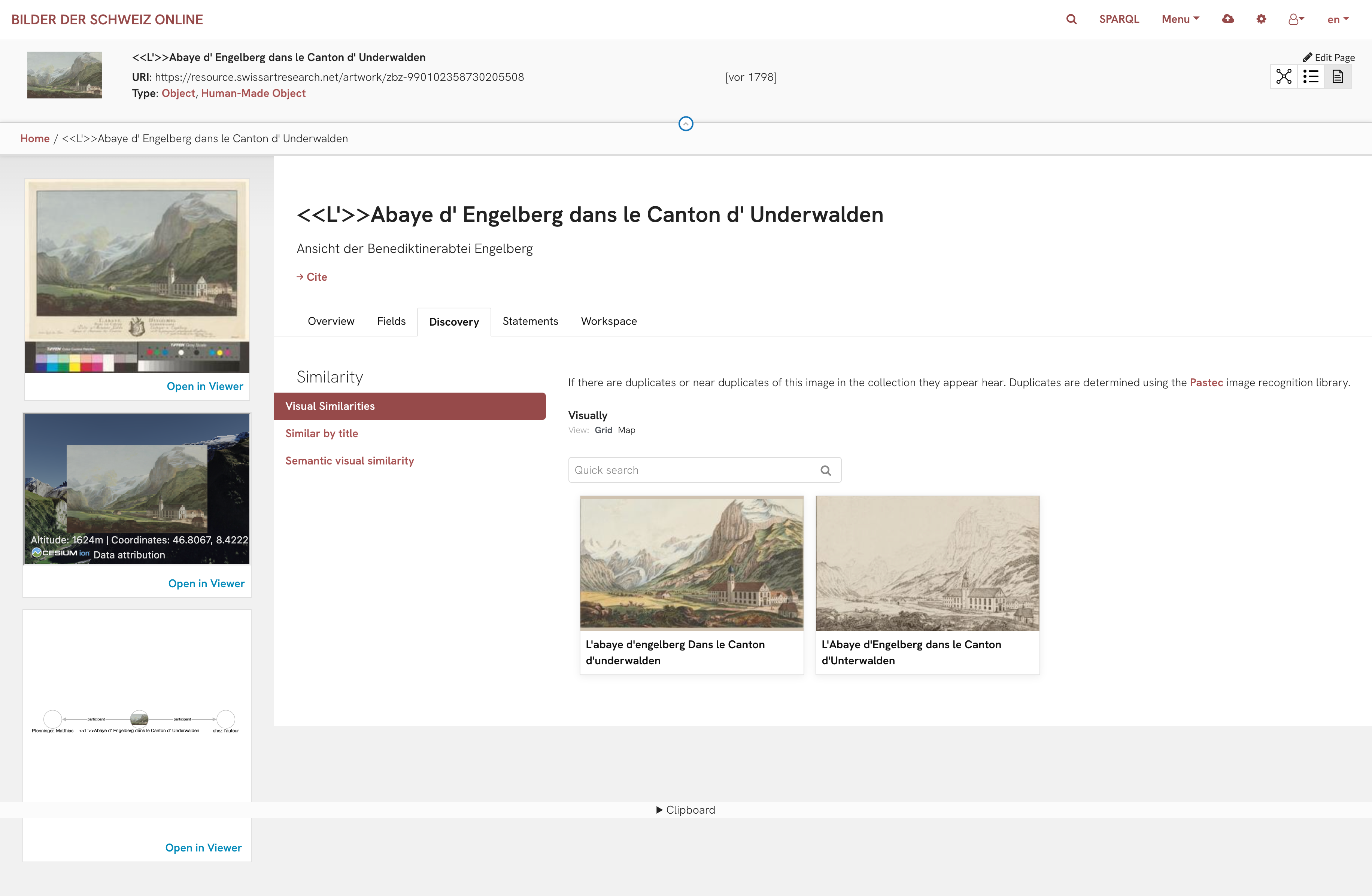Expand the Clipboard panel
Screen dimensions: 1372x896
[x=685, y=810]
